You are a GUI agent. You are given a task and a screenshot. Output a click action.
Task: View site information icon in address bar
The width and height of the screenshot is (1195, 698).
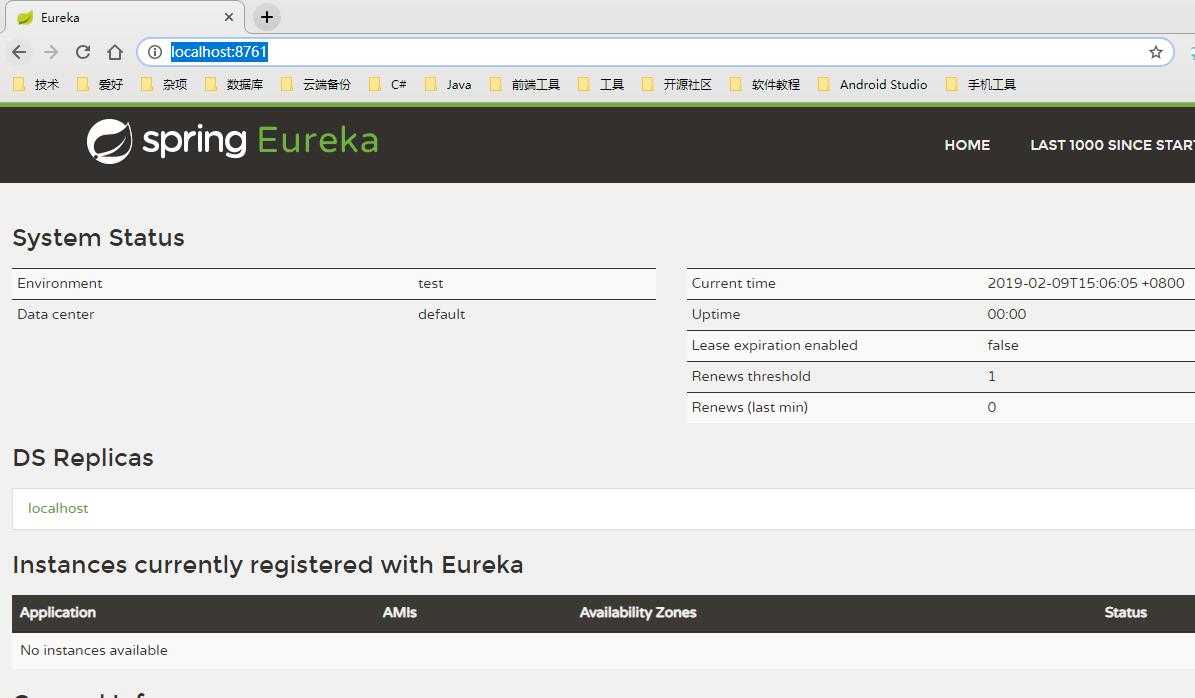pyautogui.click(x=155, y=52)
